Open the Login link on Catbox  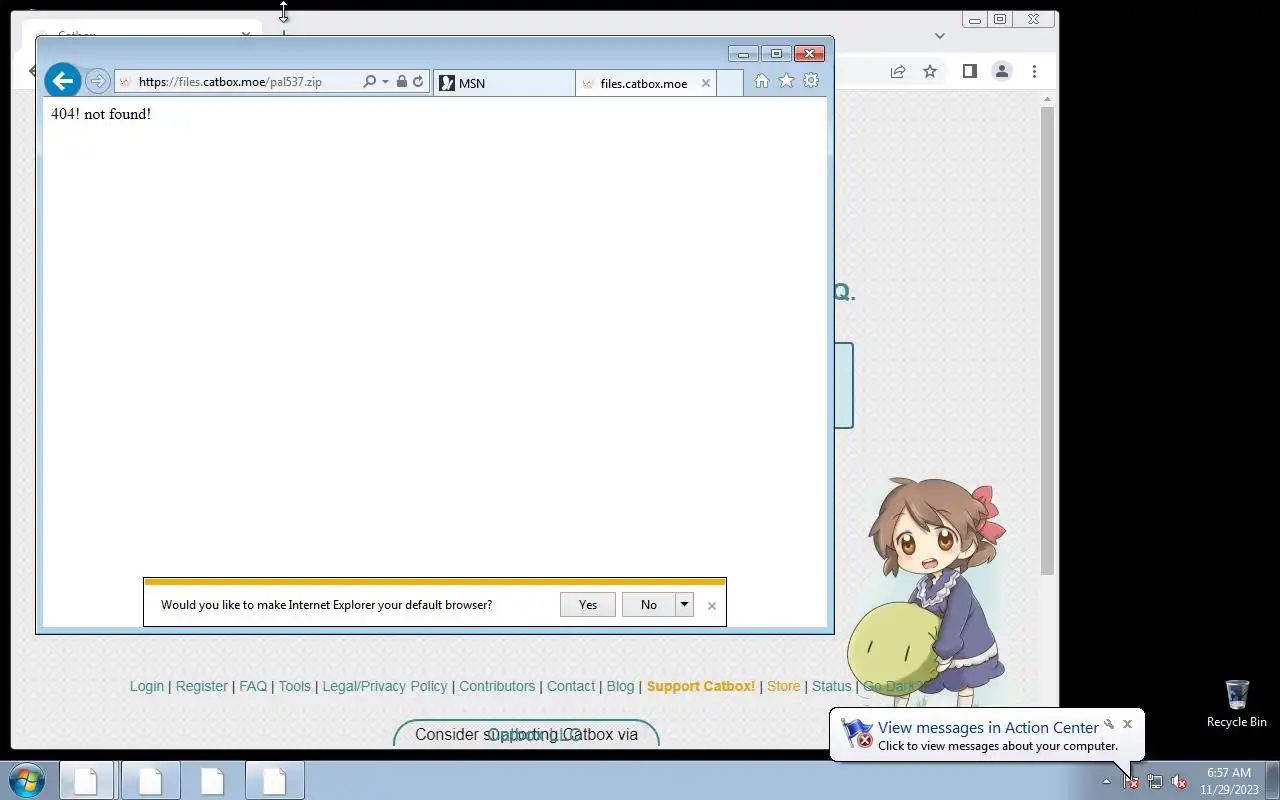pos(147,686)
